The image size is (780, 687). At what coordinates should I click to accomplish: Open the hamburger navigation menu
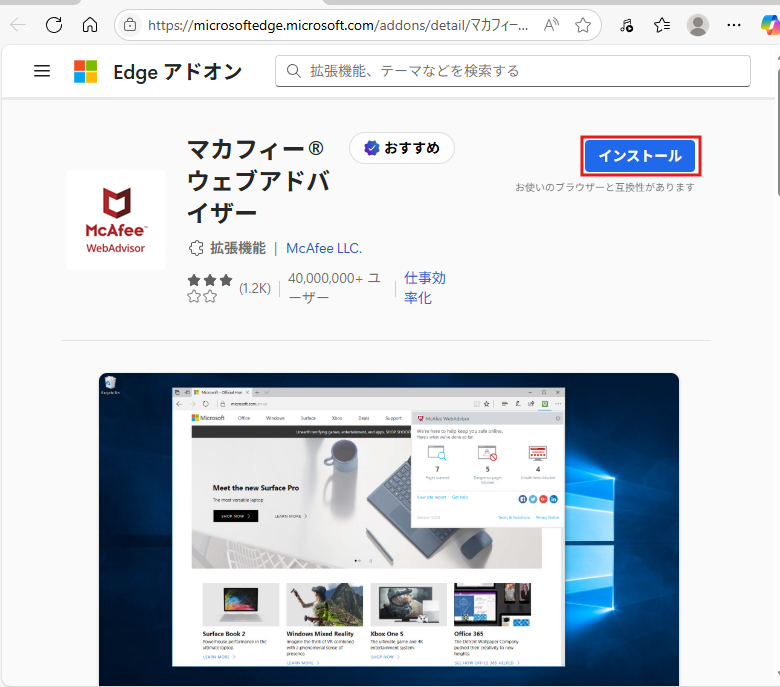pyautogui.click(x=42, y=71)
